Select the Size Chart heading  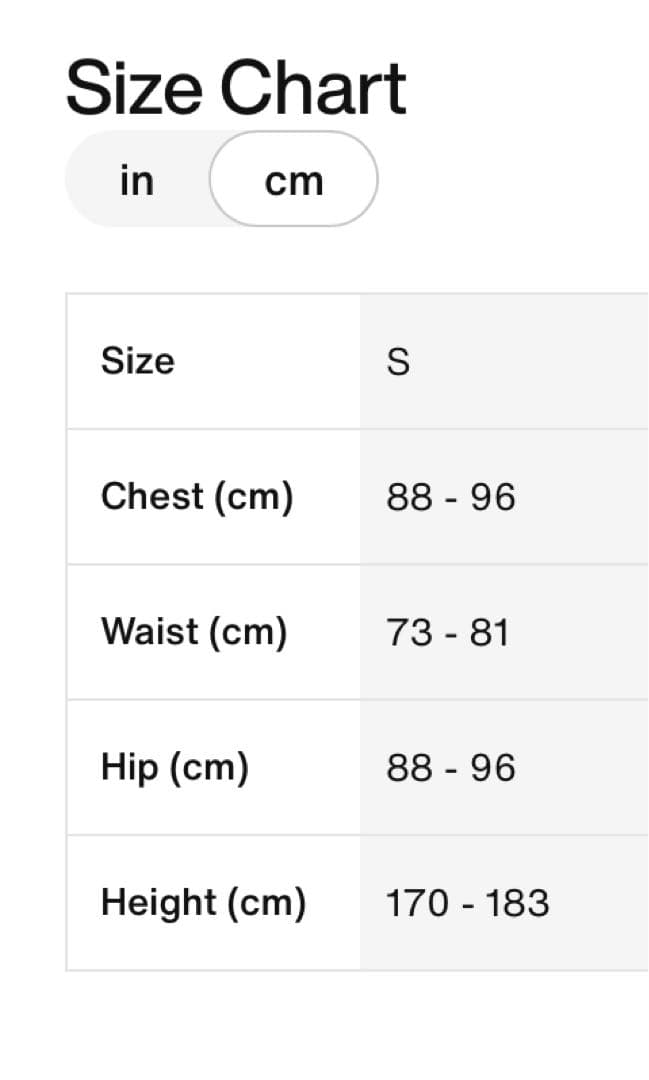click(x=236, y=87)
